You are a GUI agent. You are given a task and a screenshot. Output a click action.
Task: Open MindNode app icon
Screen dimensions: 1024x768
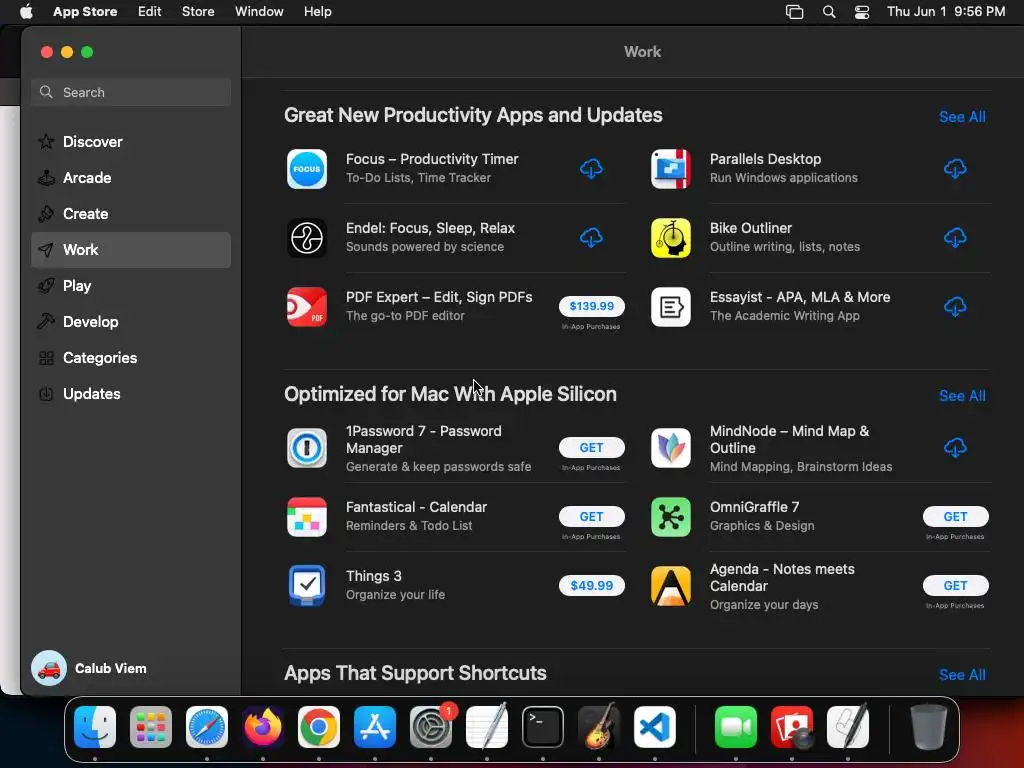[x=671, y=448]
